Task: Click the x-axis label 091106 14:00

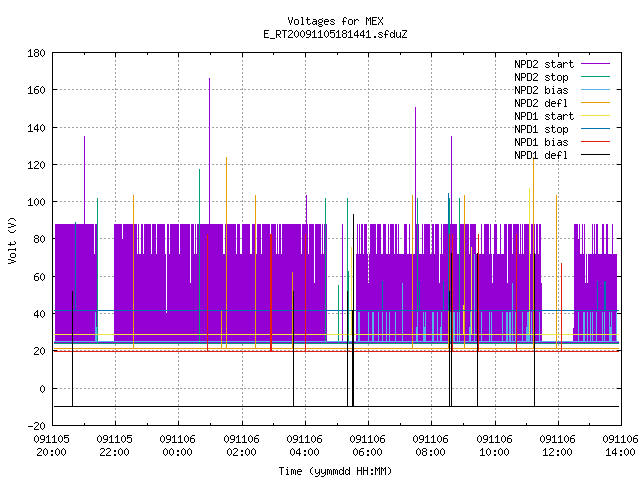Action: 620,446
